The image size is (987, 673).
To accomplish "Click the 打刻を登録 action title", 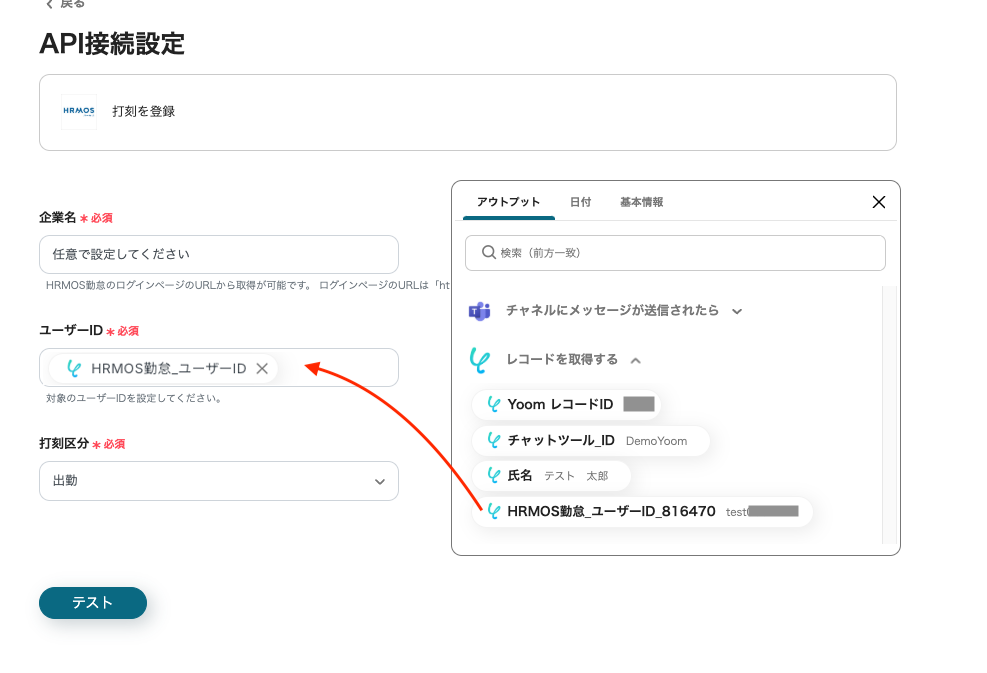I will [144, 111].
